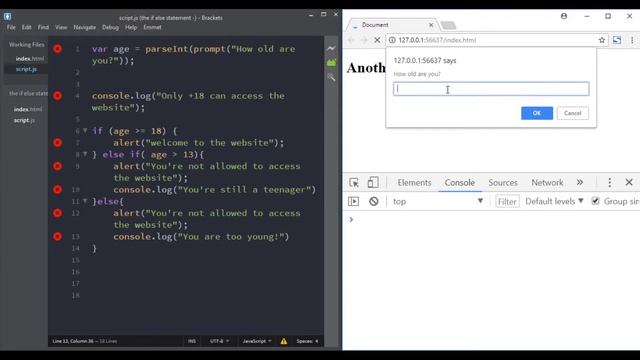This screenshot has width=640, height=360.
Task: Click the Chrome forward arrow
Action: tap(364, 40)
